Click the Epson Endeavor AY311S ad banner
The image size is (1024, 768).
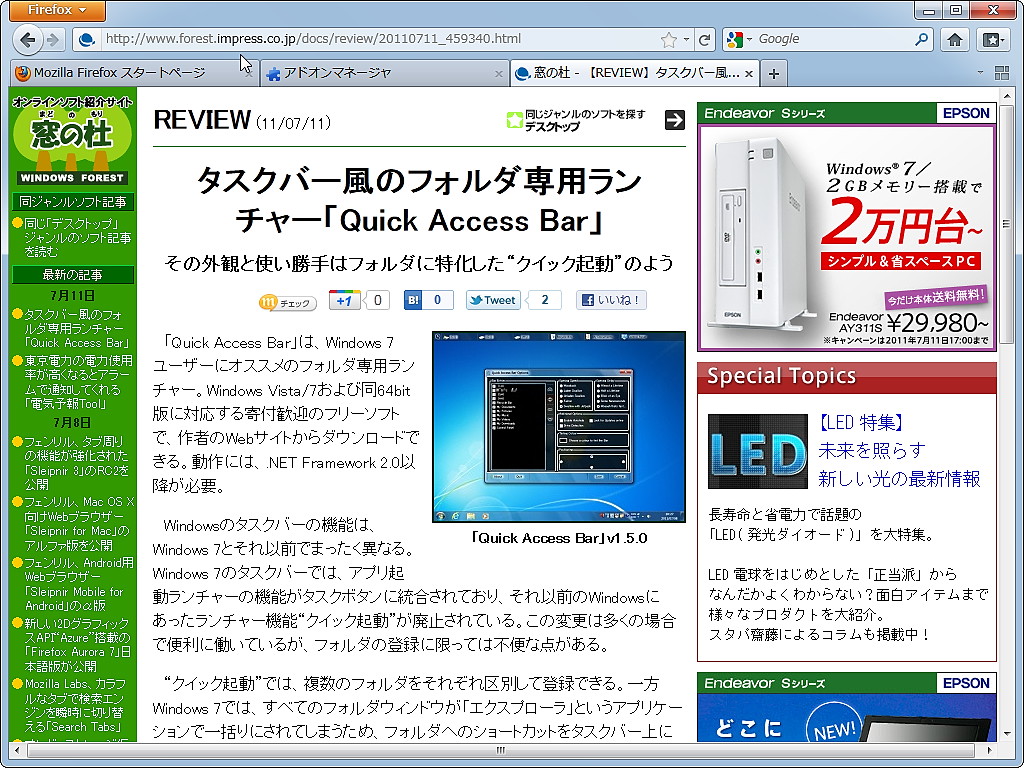[847, 227]
